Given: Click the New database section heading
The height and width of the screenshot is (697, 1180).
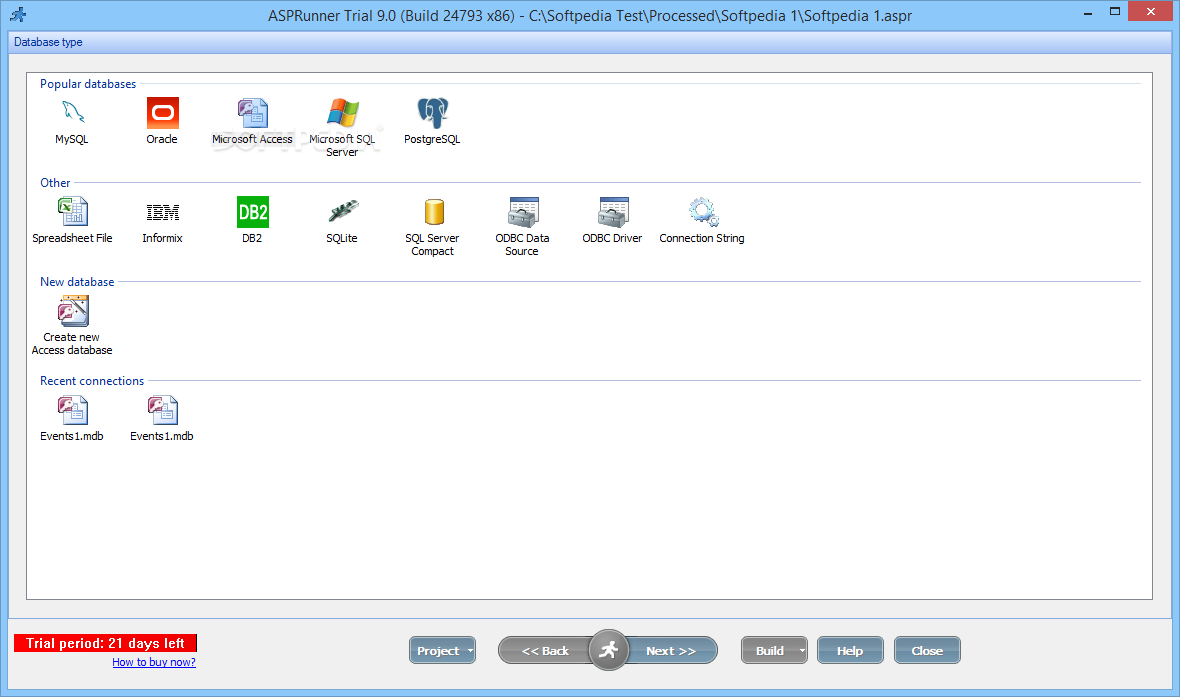Looking at the screenshot, I should [77, 282].
